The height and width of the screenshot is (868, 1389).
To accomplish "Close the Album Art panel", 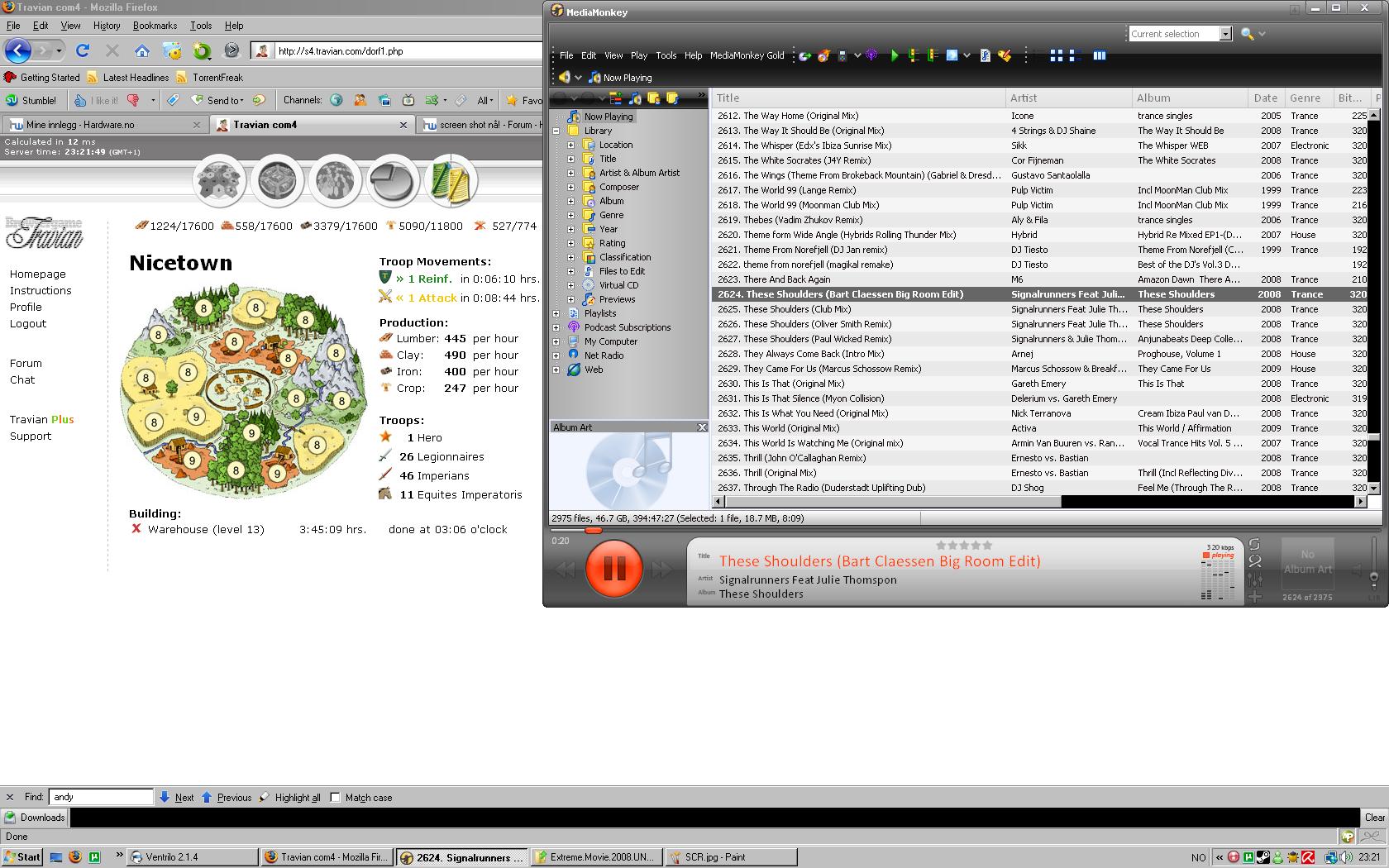I will [702, 427].
